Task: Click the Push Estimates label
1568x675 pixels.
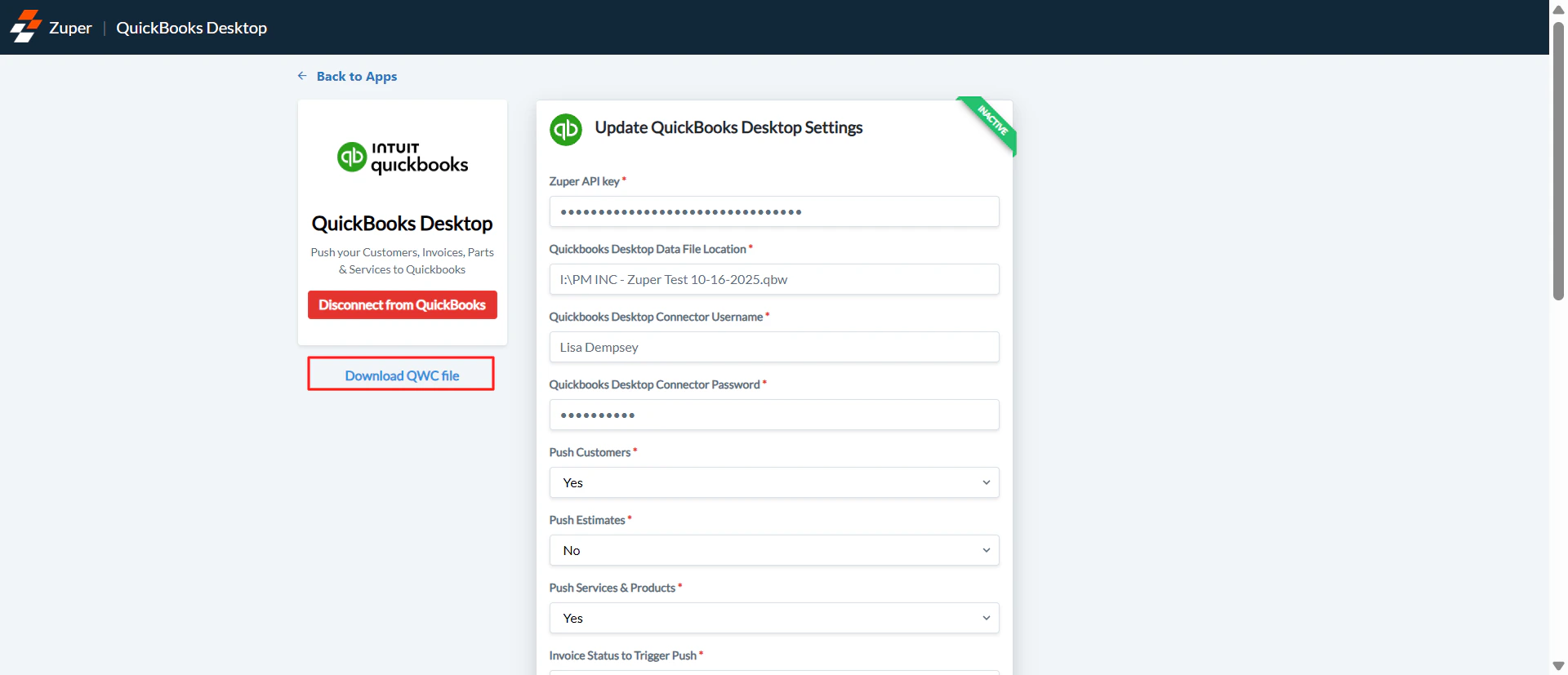Action: 586,520
